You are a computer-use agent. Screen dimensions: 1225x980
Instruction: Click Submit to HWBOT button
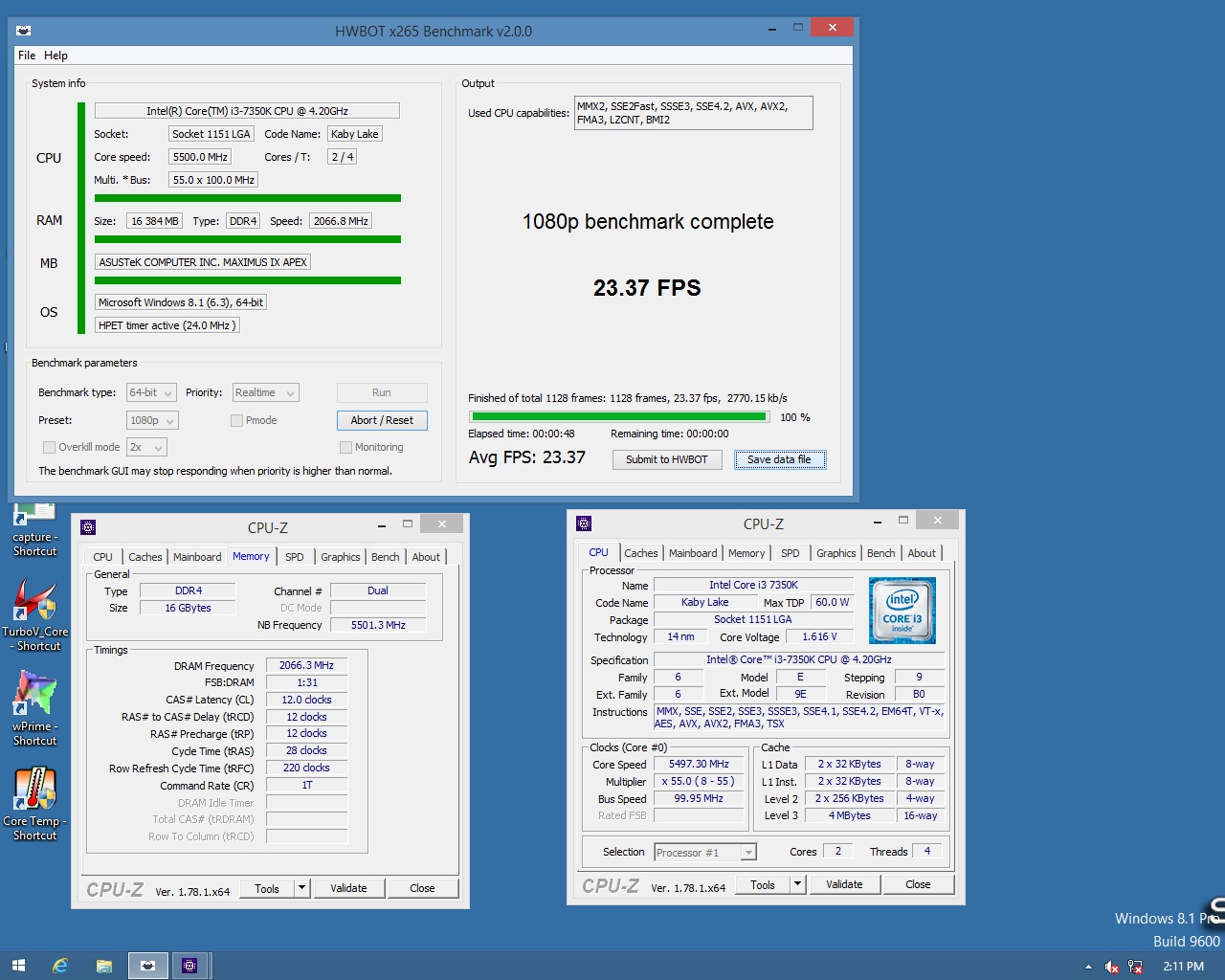coord(667,459)
